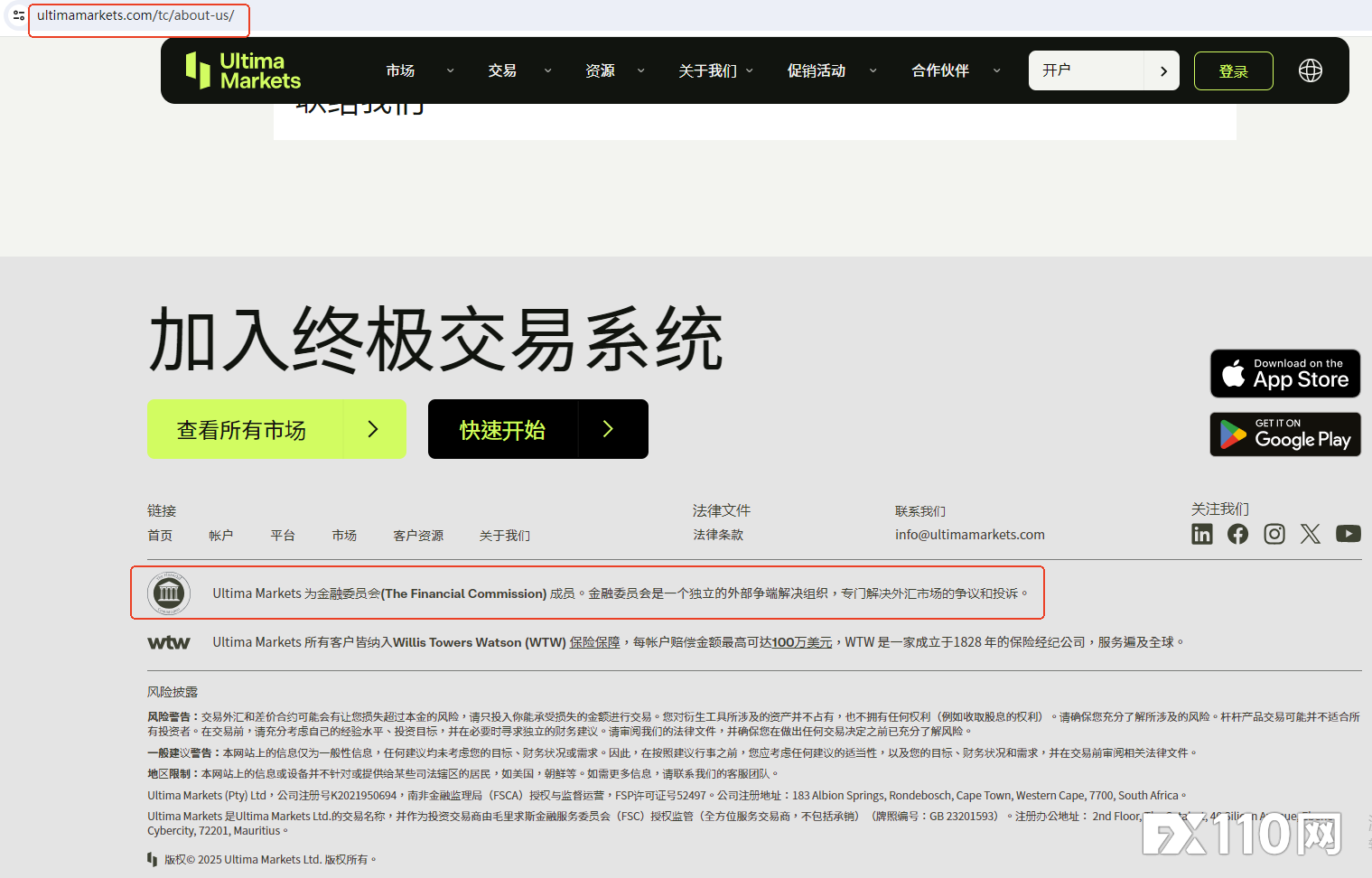Open the Instagram social icon
This screenshot has height=878, width=1372.
(x=1274, y=534)
